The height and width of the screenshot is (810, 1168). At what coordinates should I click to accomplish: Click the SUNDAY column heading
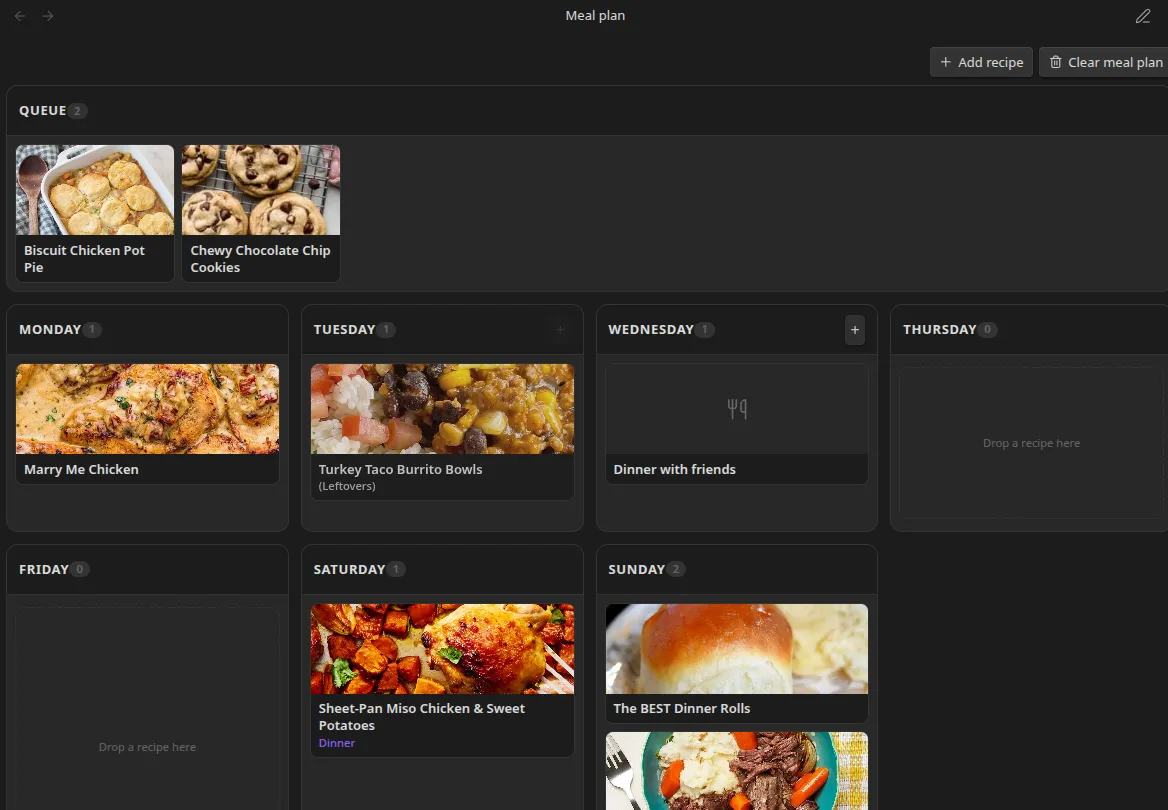pos(636,569)
